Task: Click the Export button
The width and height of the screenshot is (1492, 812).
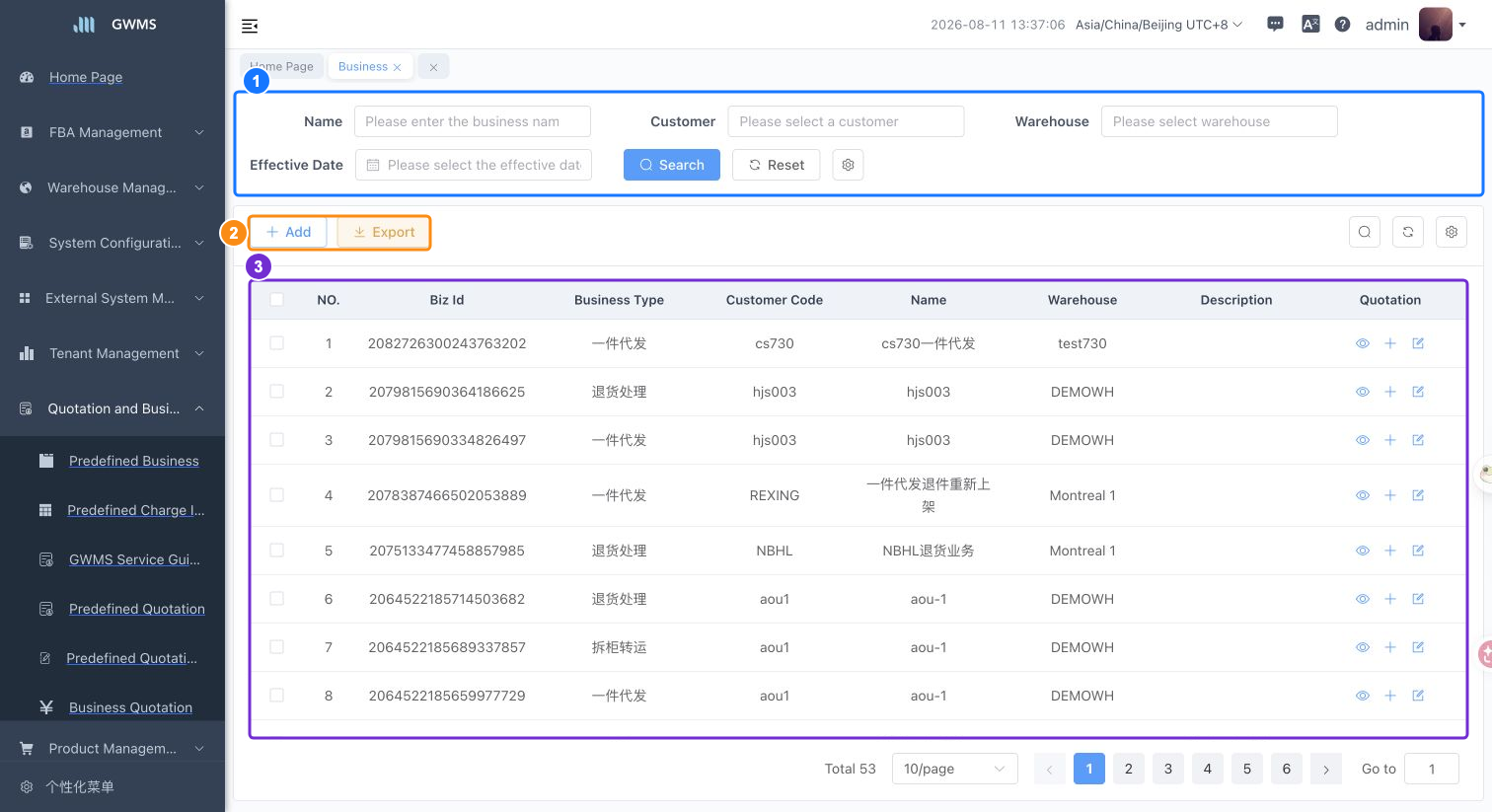Action: [384, 232]
